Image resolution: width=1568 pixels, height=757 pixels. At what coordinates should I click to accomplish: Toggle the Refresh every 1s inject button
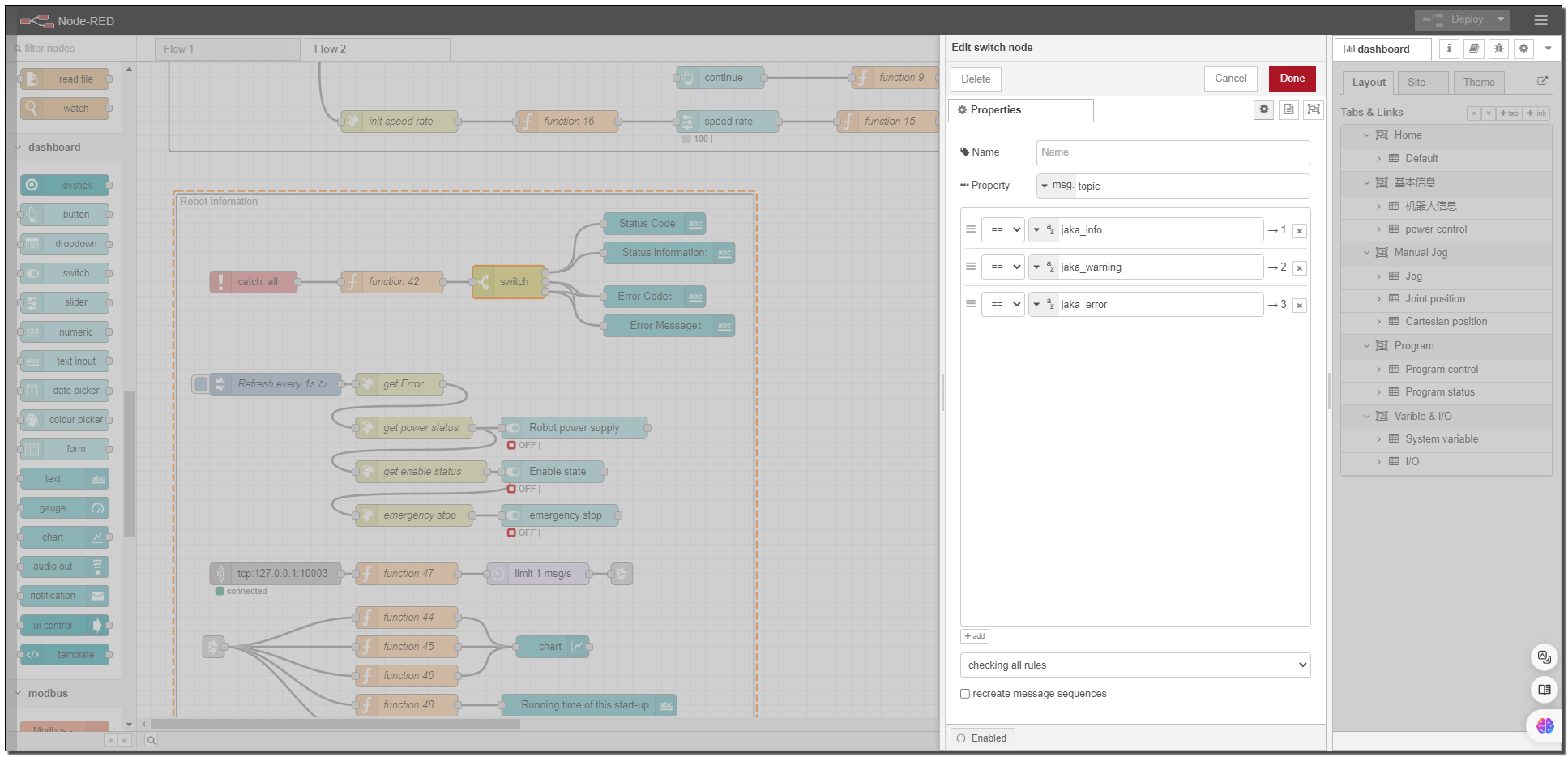pyautogui.click(x=201, y=384)
